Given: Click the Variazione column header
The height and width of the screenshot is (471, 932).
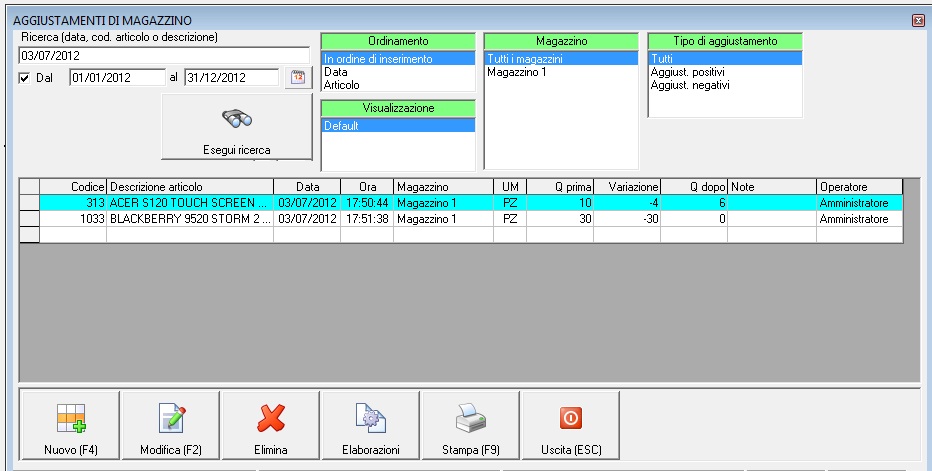Looking at the screenshot, I should (627, 187).
